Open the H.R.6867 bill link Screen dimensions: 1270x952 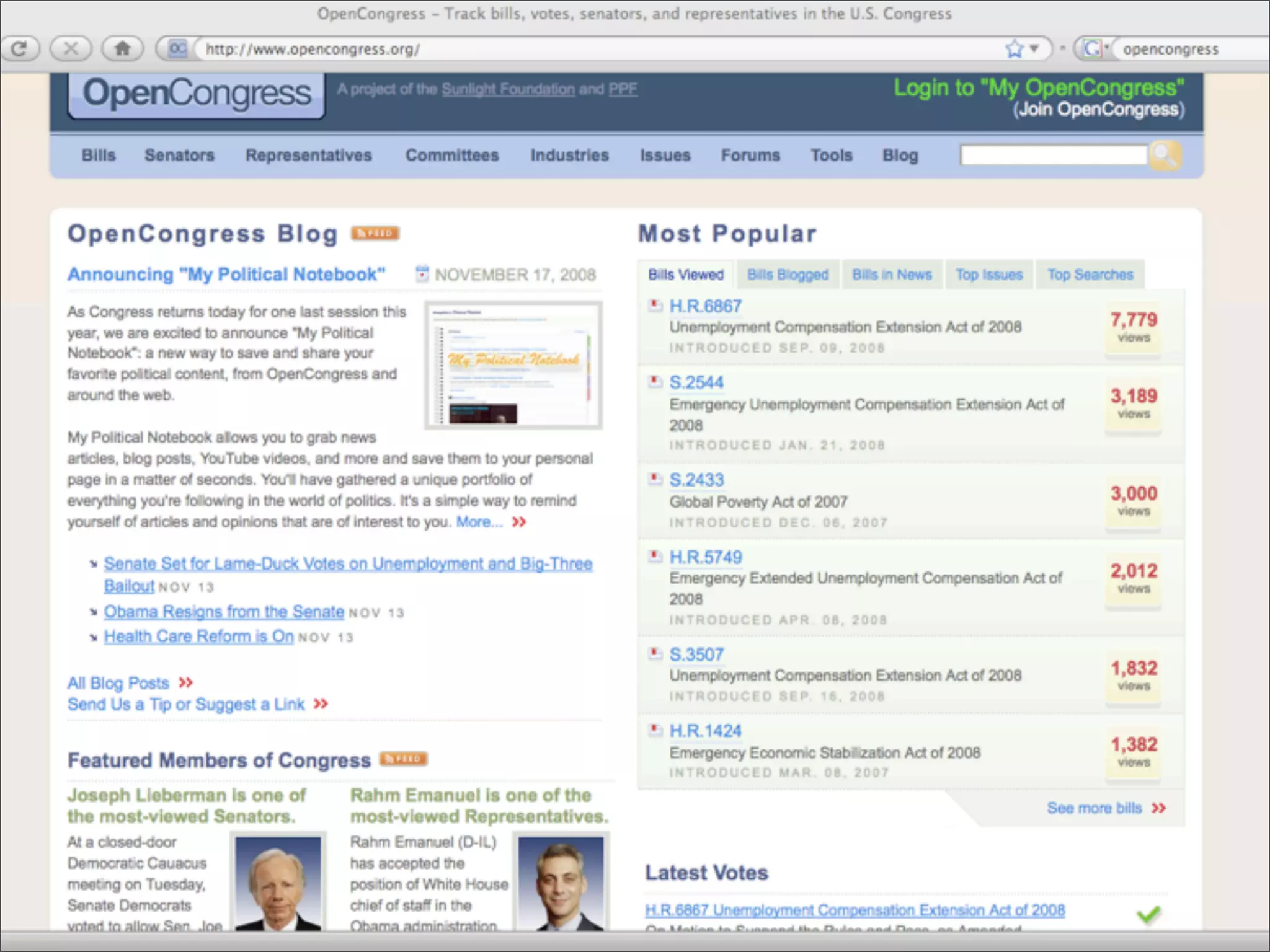pos(705,306)
